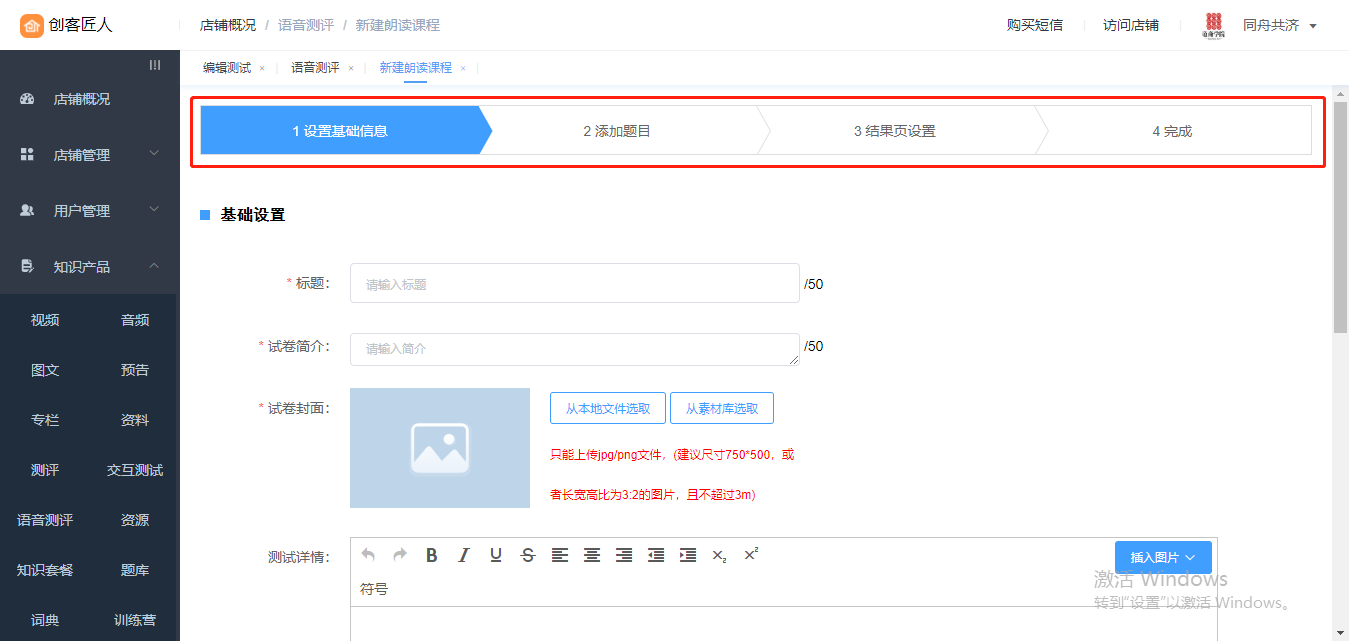This screenshot has width=1349, height=641.
Task: Open the 同舟共济 account dropdown
Action: pos(1279,26)
